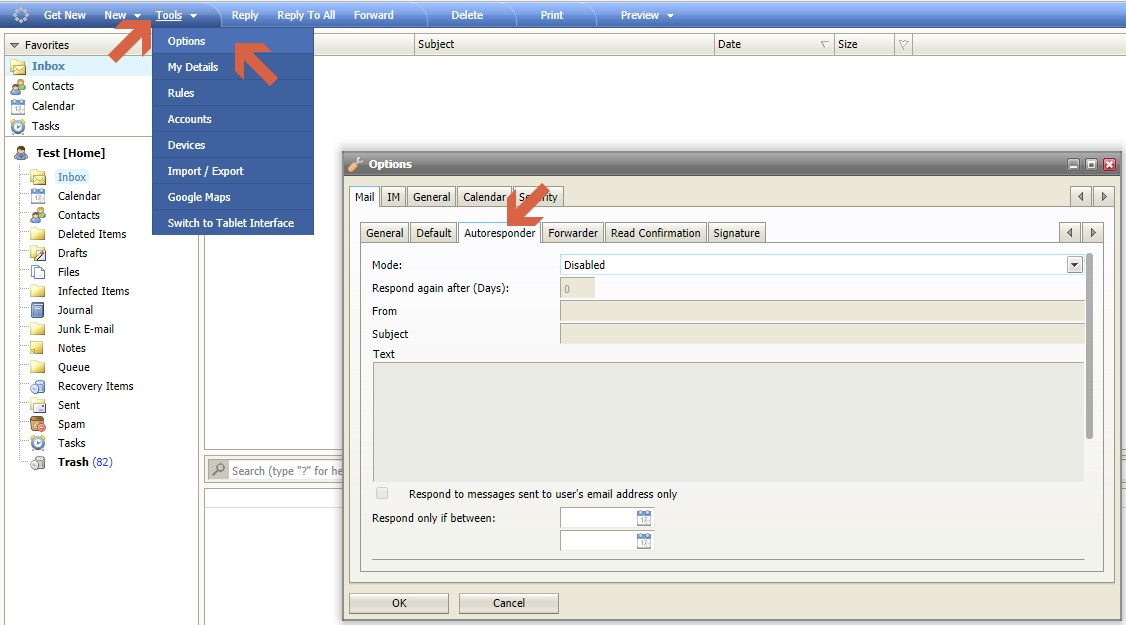This screenshot has width=1126, height=625.
Task: Open the New dropdown arrow
Action: point(137,16)
